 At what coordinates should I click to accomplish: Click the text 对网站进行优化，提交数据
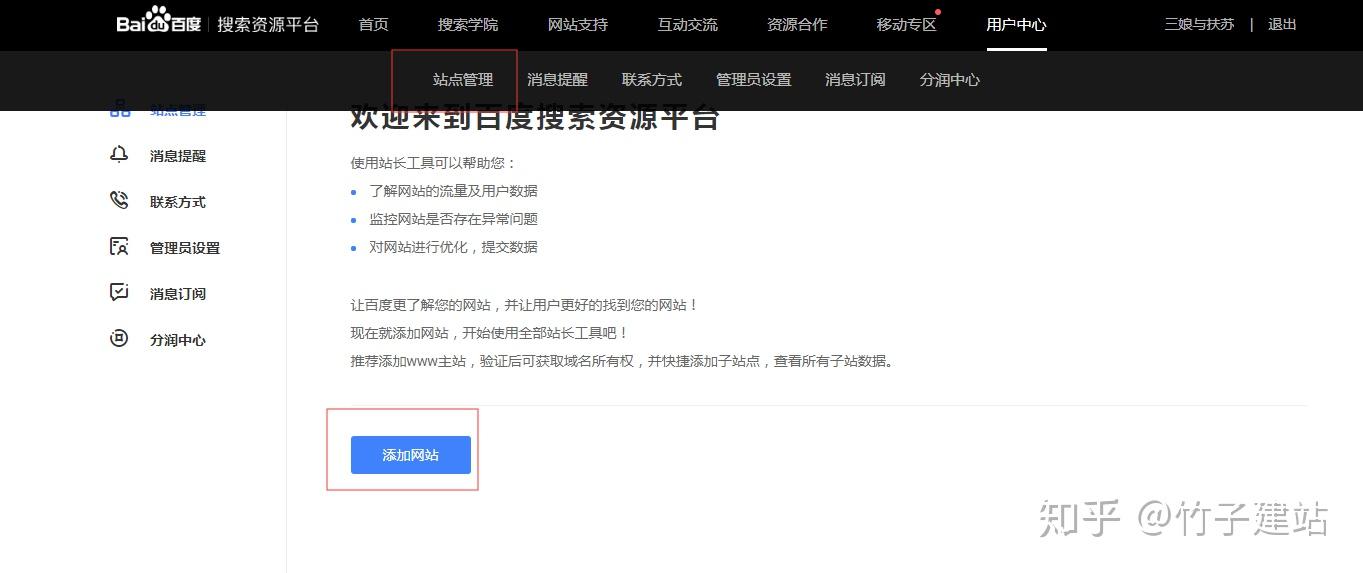(x=453, y=247)
